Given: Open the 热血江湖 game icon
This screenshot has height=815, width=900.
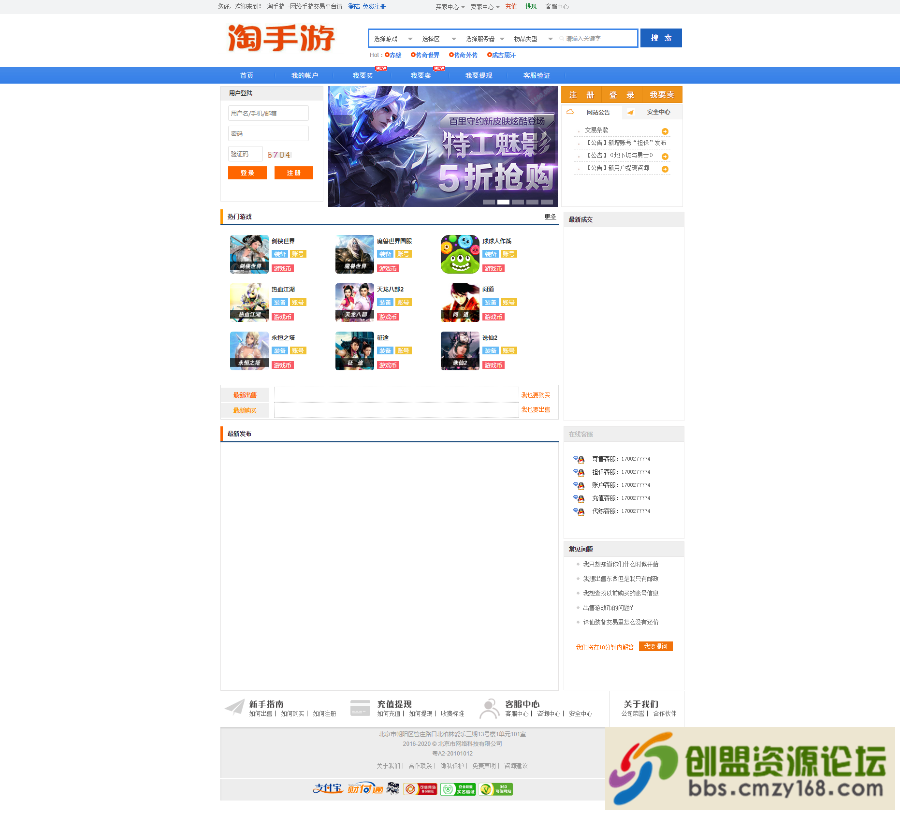Looking at the screenshot, I should [249, 302].
